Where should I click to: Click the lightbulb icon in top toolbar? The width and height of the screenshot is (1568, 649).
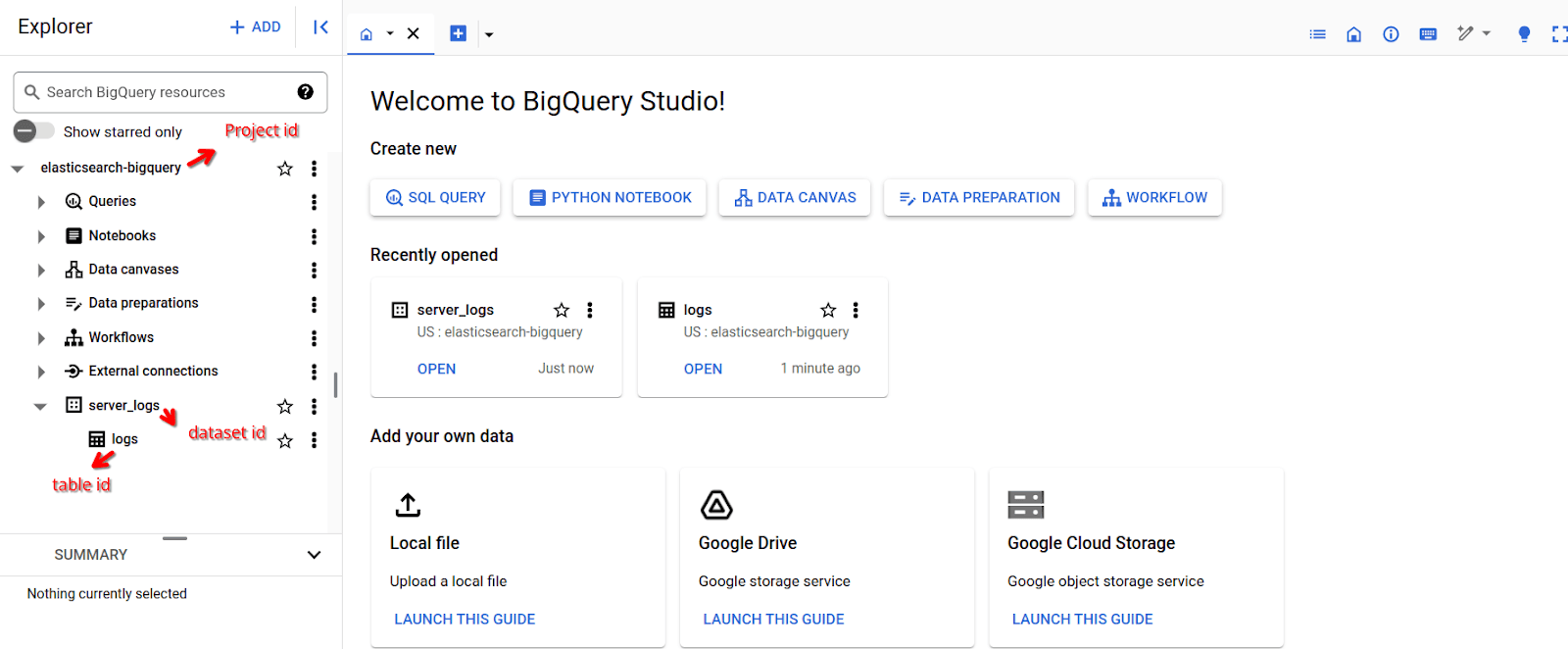1524,34
